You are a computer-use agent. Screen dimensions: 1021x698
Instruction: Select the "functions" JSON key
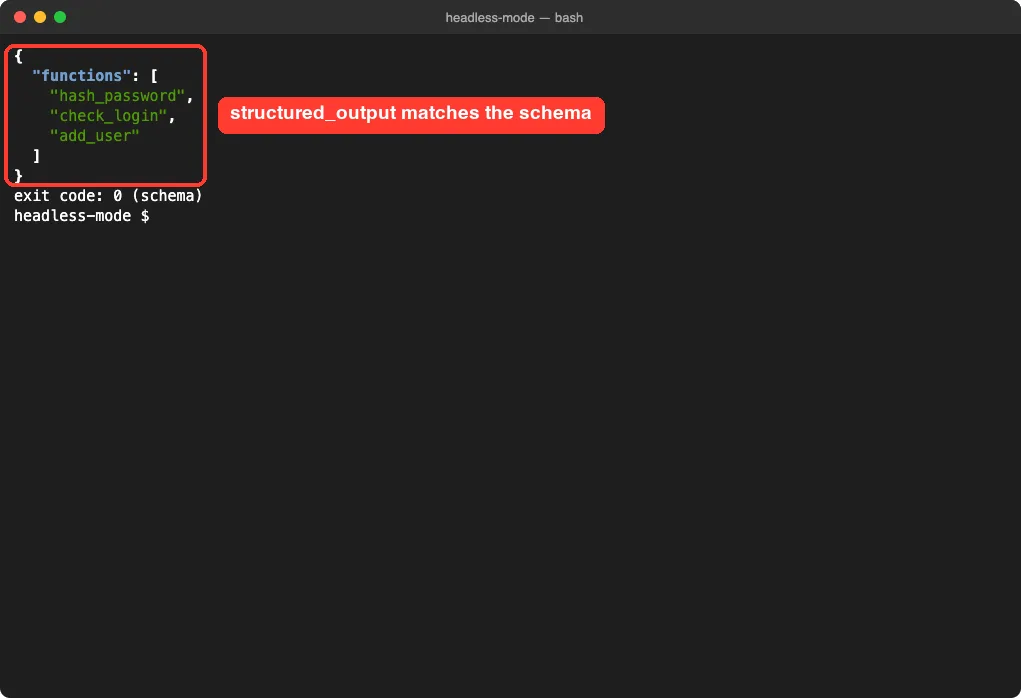coord(81,76)
